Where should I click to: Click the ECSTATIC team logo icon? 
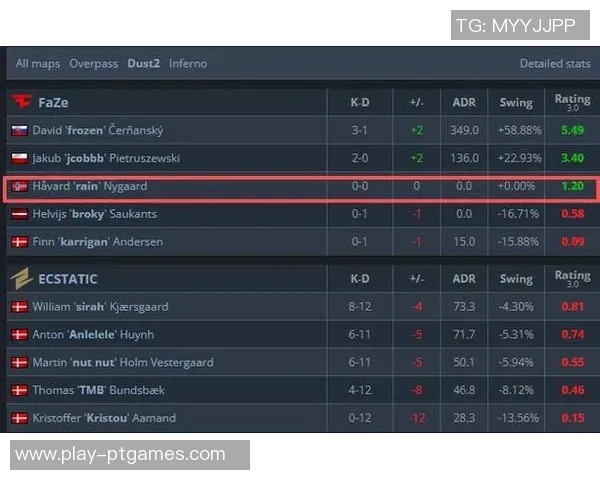(x=21, y=278)
